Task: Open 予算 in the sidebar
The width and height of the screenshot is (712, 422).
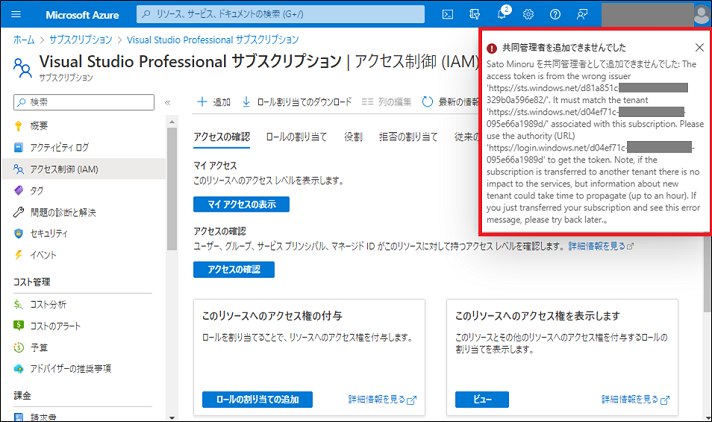Action: pyautogui.click(x=39, y=348)
